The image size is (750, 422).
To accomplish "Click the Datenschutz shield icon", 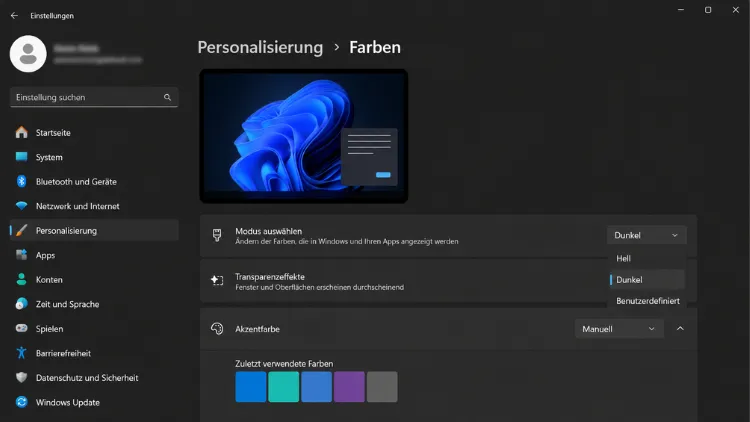I will coord(22,378).
